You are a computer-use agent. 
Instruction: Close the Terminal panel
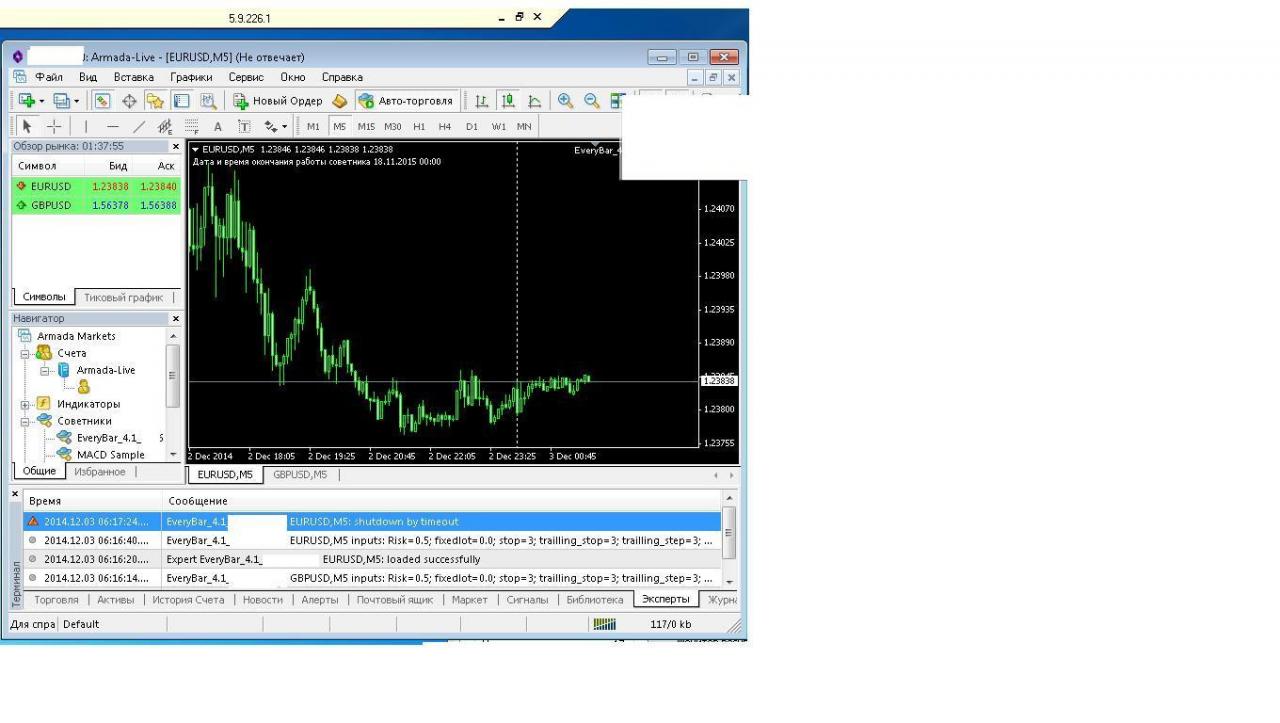coord(15,494)
